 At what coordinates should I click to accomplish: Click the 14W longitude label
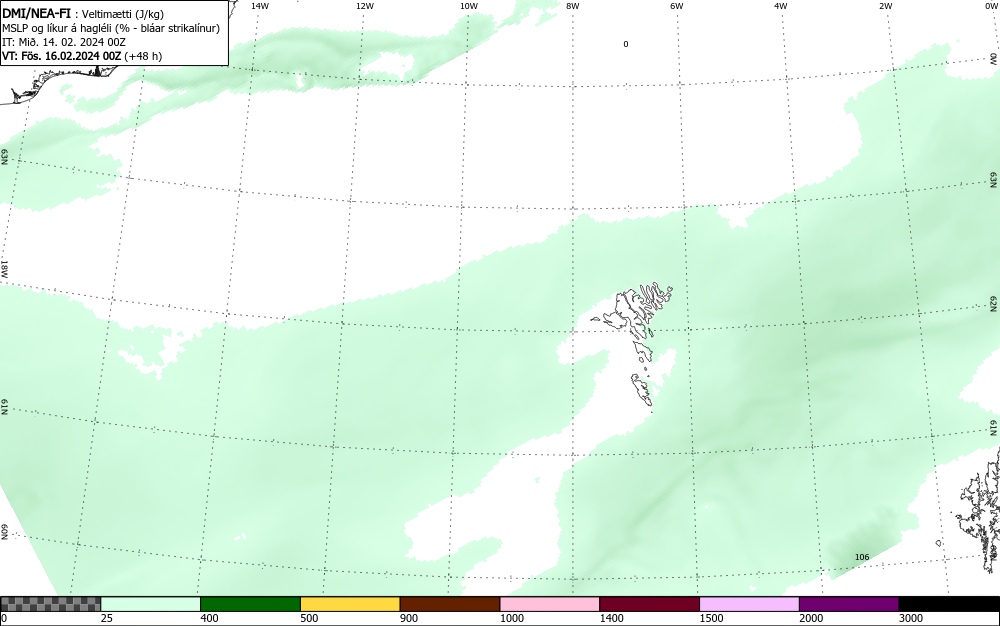coord(260,6)
